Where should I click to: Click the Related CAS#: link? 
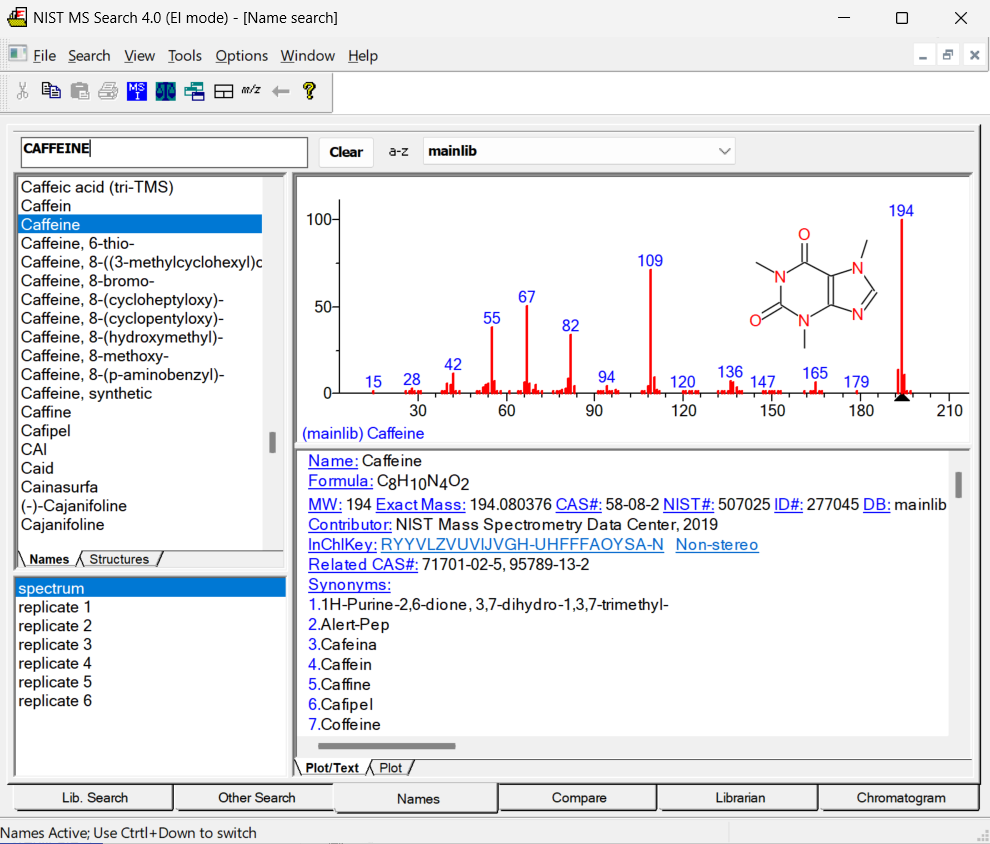363,564
